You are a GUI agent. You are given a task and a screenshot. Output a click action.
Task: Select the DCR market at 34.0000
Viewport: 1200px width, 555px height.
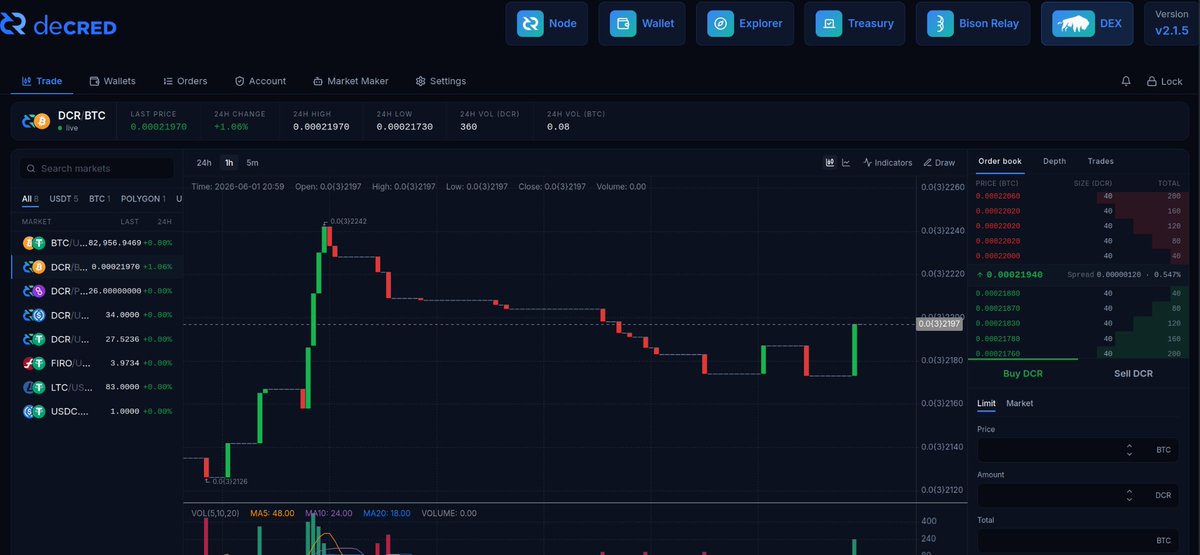point(97,315)
